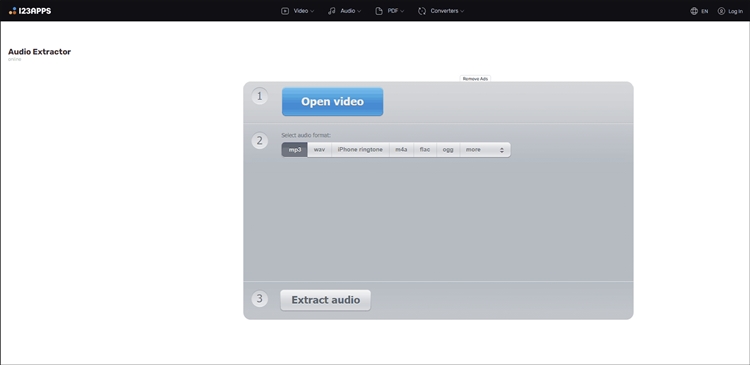Click the Log in link
Image resolution: width=750 pixels, height=365 pixels.
point(736,11)
